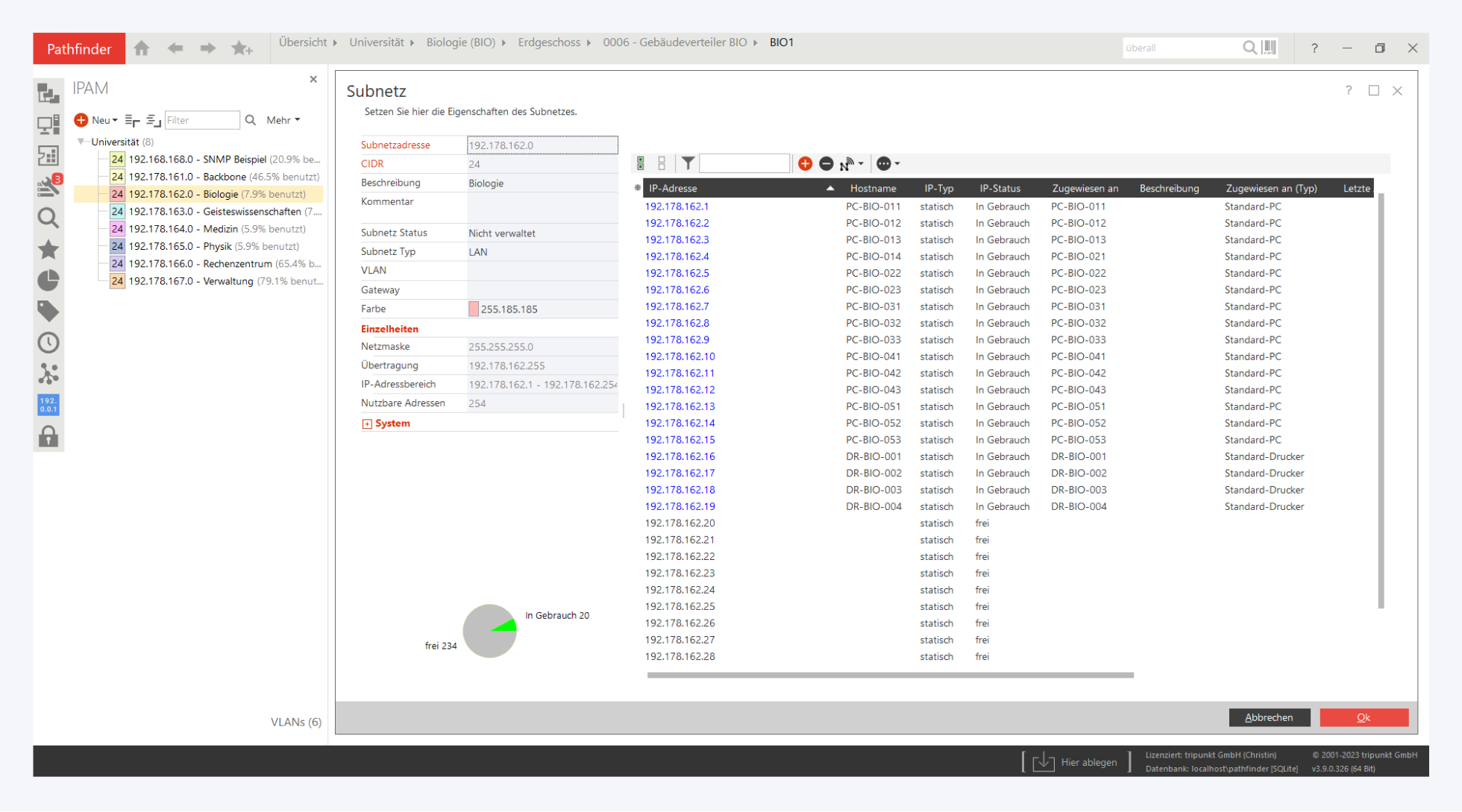The image size is (1462, 812).
Task: Open the Mehr dropdown in IPAM panel
Action: coord(283,120)
